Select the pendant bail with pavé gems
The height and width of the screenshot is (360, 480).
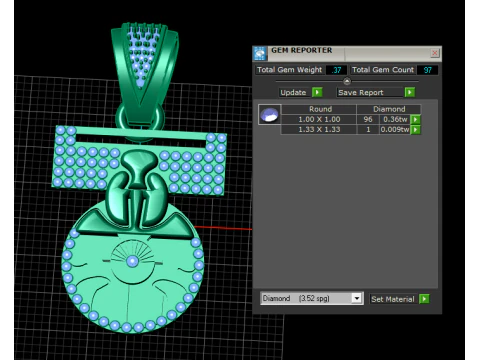[144, 72]
